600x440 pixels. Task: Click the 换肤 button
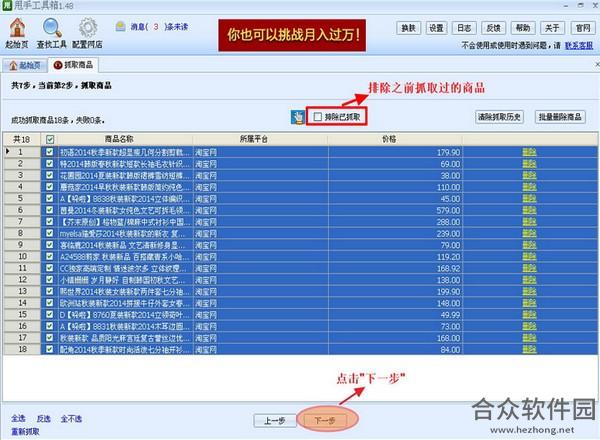click(x=408, y=28)
